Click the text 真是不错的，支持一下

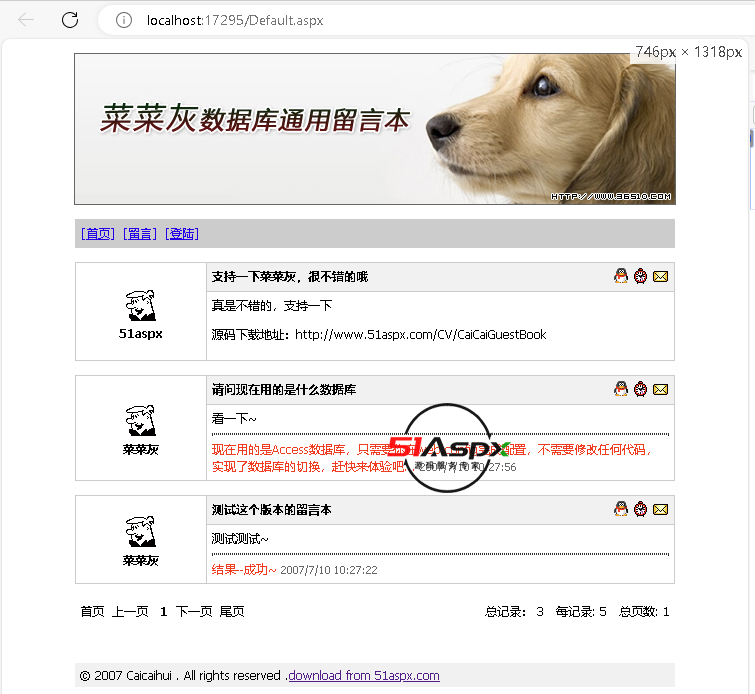click(x=272, y=306)
